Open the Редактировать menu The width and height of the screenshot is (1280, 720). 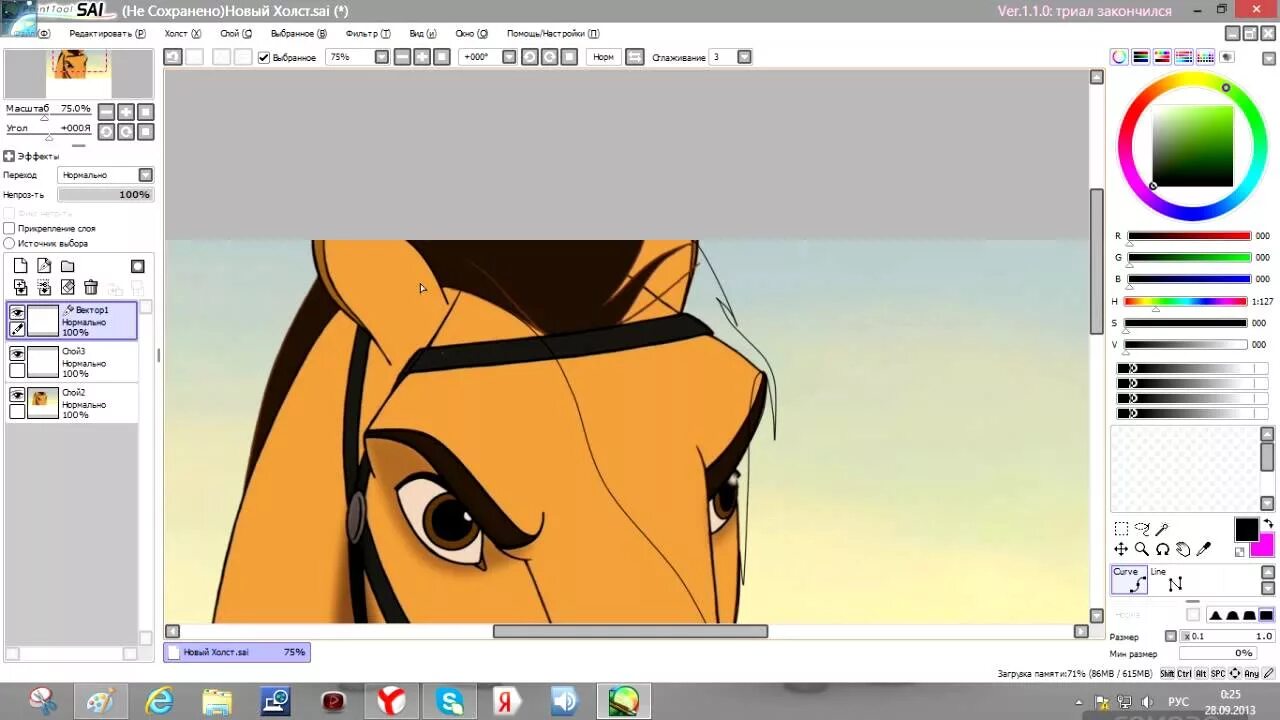(107, 33)
